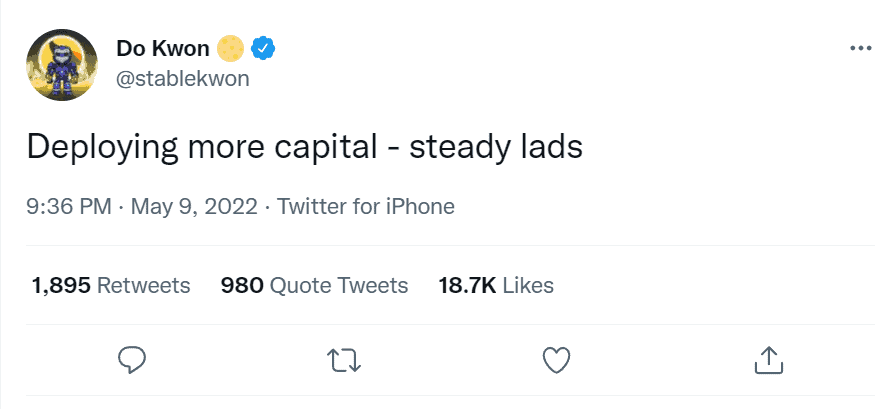Open the retweet arrows menu
Viewport: 895px width, 409px height.
[344, 359]
